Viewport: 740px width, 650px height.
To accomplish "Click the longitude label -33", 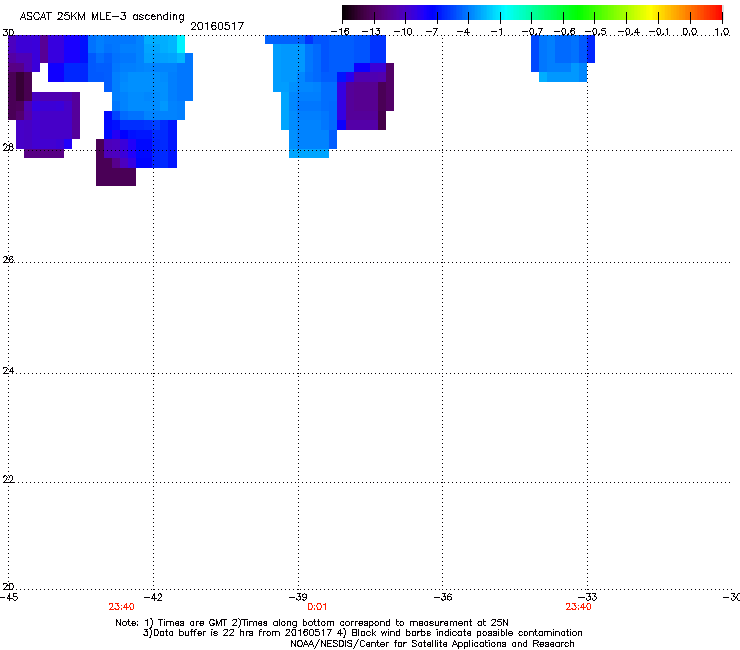I will 588,598.
